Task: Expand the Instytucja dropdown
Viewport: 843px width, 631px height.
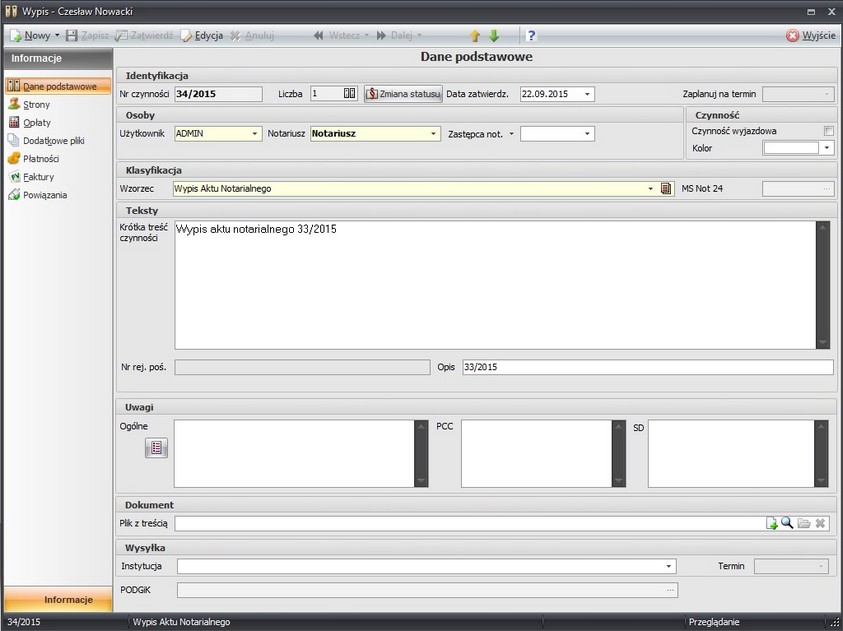Action: point(668,566)
